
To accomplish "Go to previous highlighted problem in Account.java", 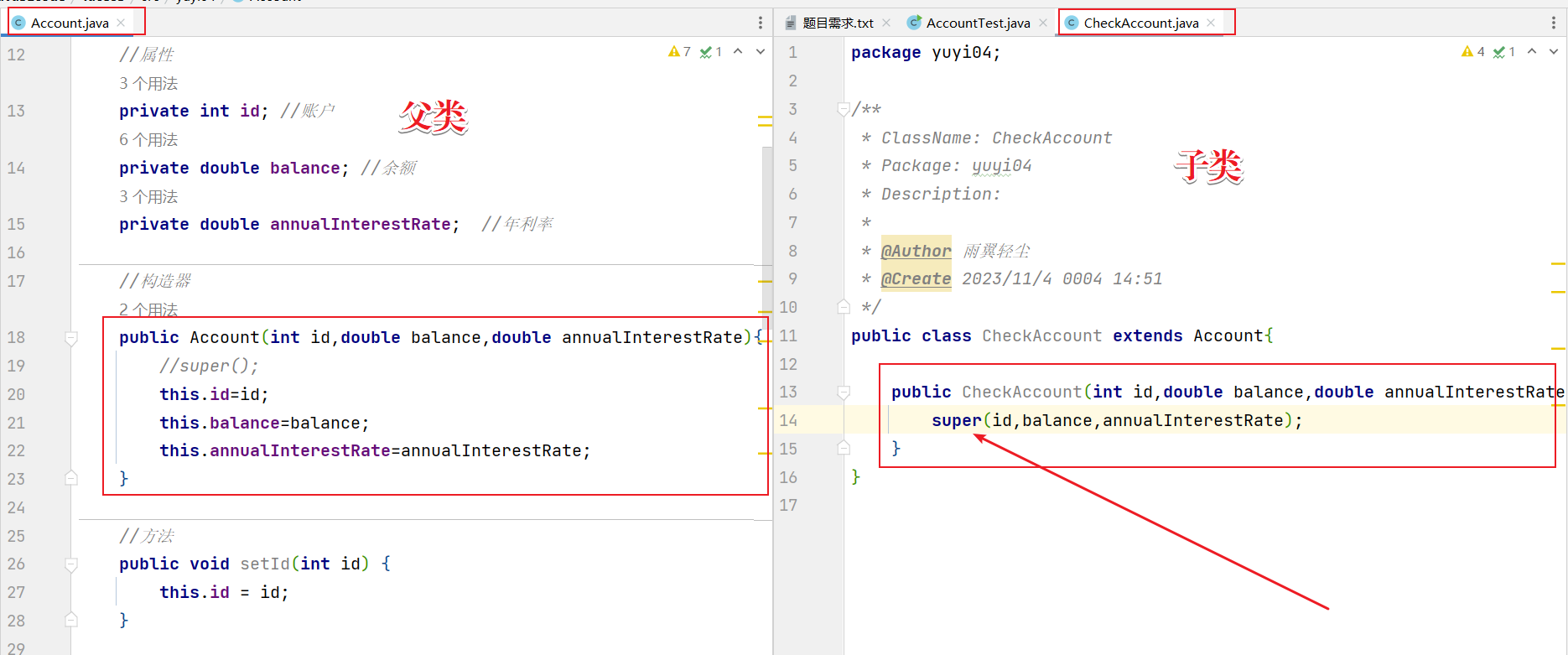I will click(x=738, y=52).
